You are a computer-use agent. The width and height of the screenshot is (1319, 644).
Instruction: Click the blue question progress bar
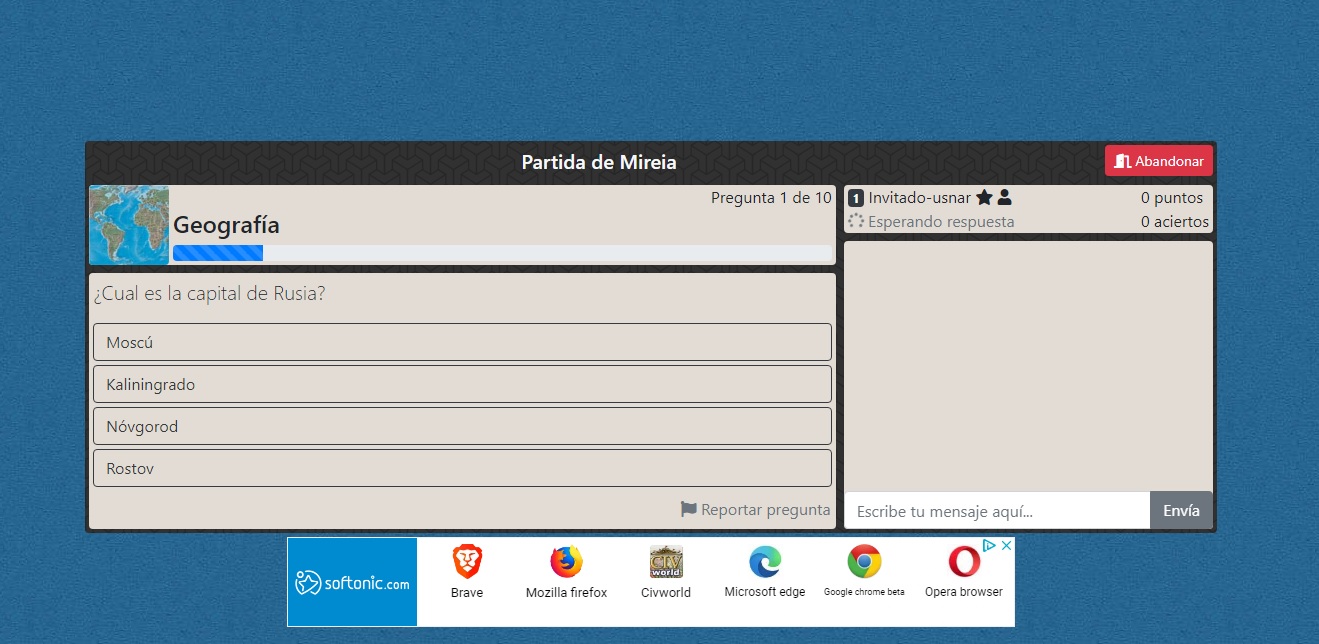(217, 252)
